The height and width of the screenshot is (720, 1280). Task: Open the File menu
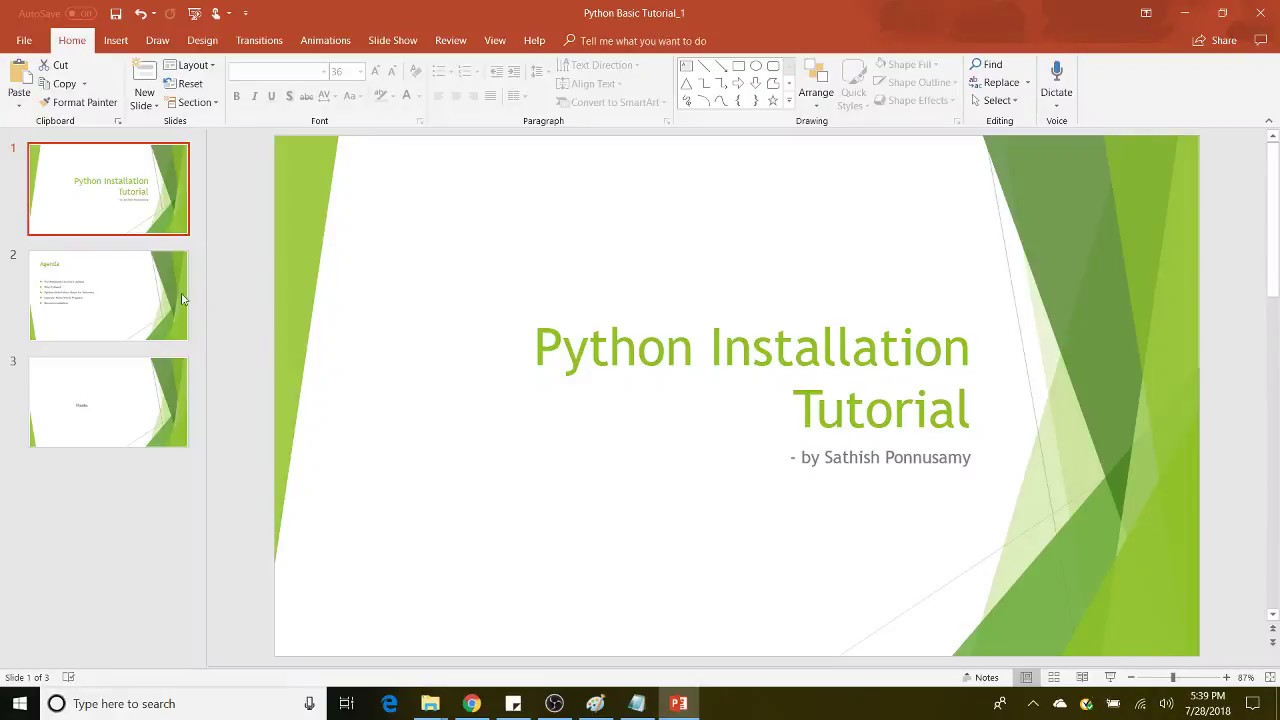(x=24, y=41)
